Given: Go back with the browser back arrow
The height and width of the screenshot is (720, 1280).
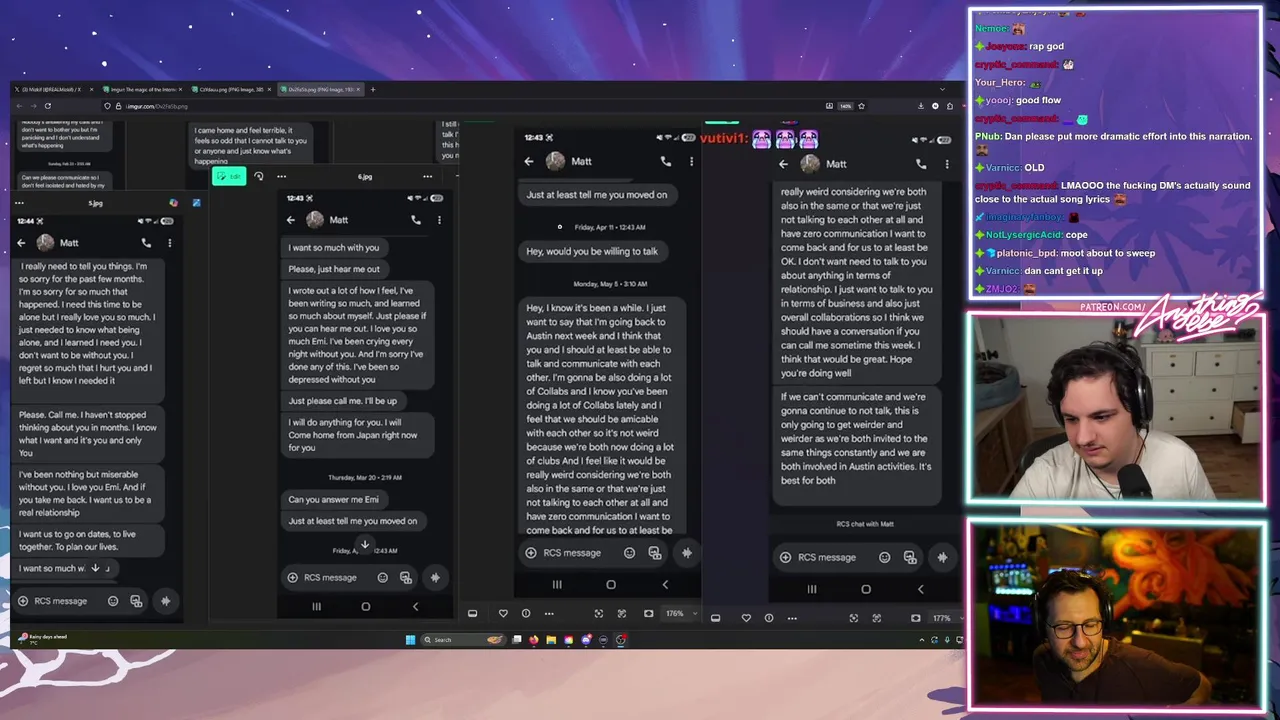Looking at the screenshot, I should point(20,106).
